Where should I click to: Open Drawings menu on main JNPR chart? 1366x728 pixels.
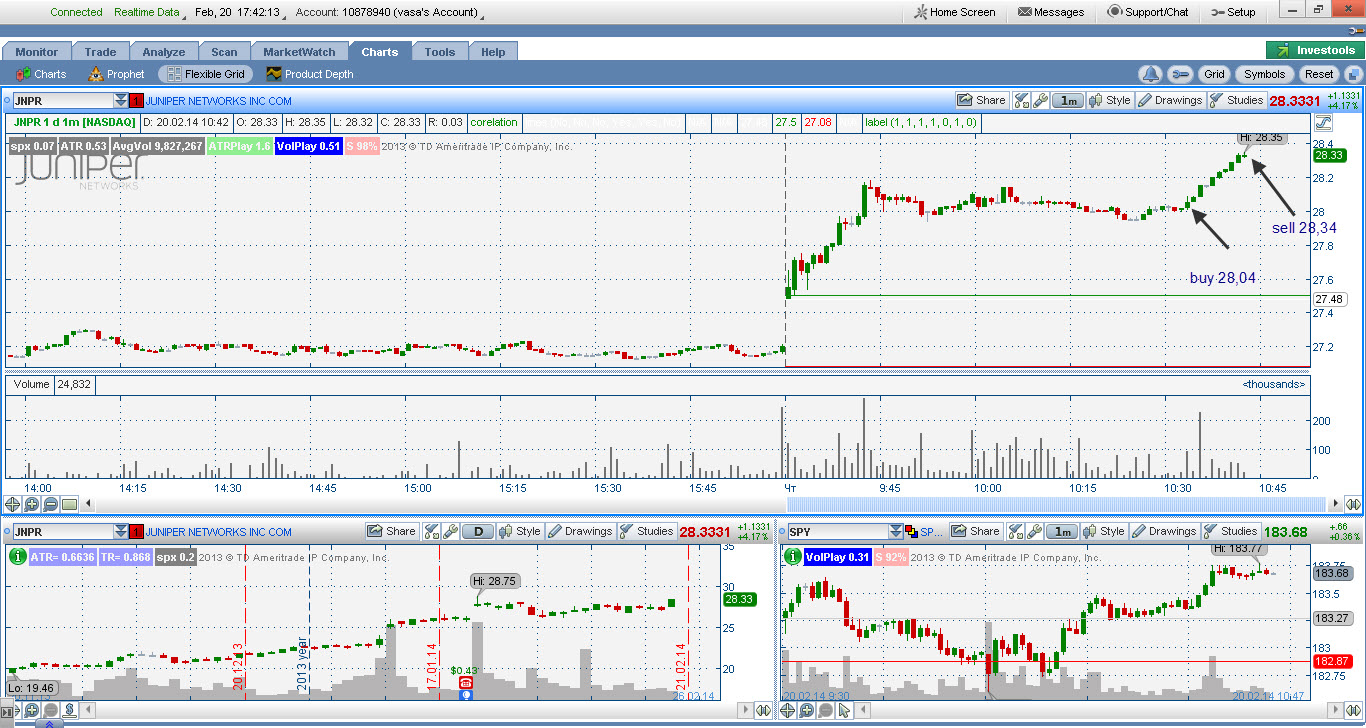pyautogui.click(x=1170, y=100)
